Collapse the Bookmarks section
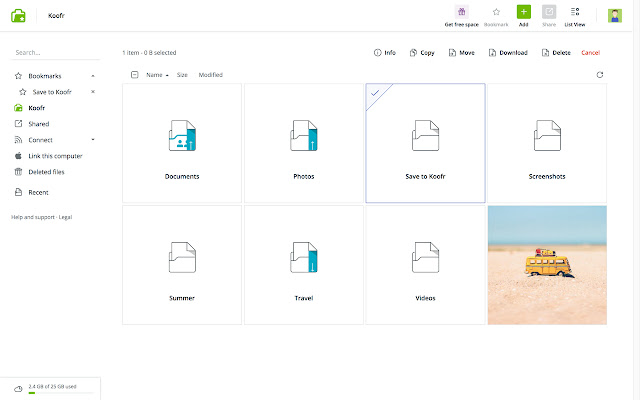640x400 pixels. click(x=93, y=76)
